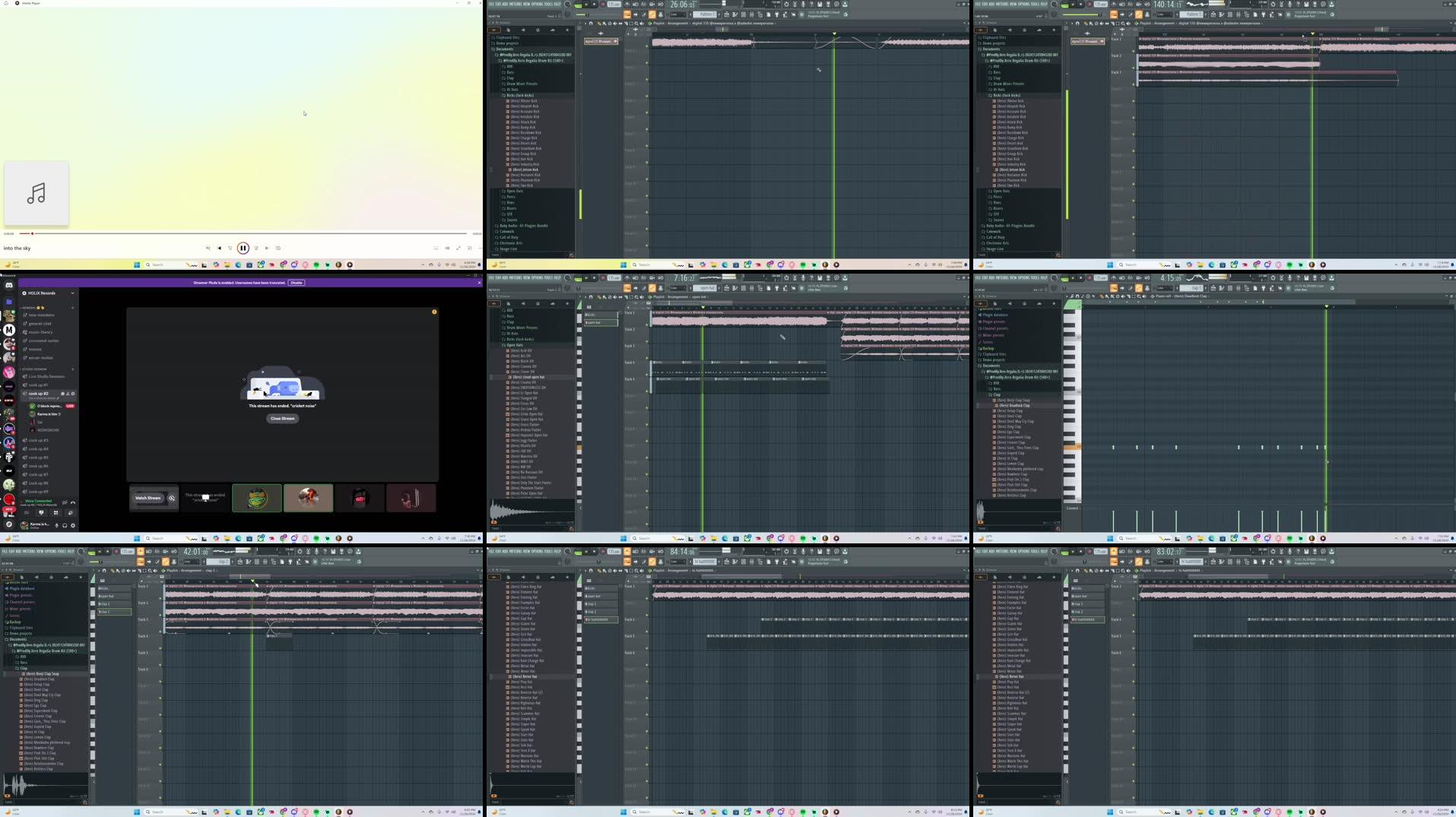The width and height of the screenshot is (1456, 817).
Task: Toggle record button in 26:06 FL Studio window
Action: point(602,5)
